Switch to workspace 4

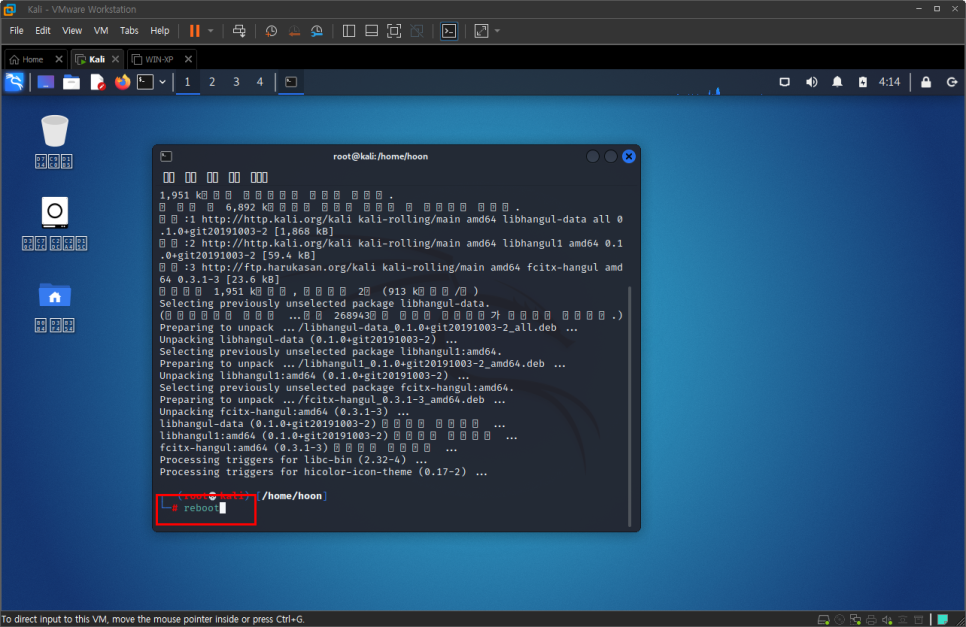coord(260,82)
